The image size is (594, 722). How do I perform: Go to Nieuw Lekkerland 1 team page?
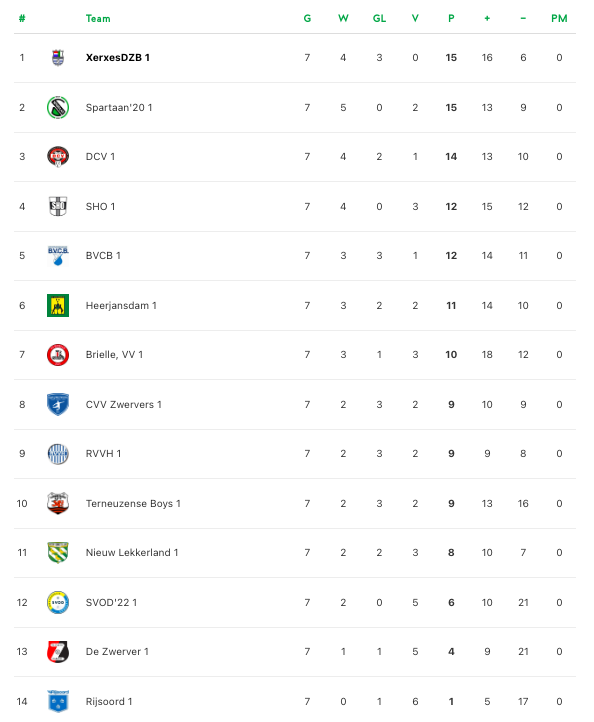[132, 553]
